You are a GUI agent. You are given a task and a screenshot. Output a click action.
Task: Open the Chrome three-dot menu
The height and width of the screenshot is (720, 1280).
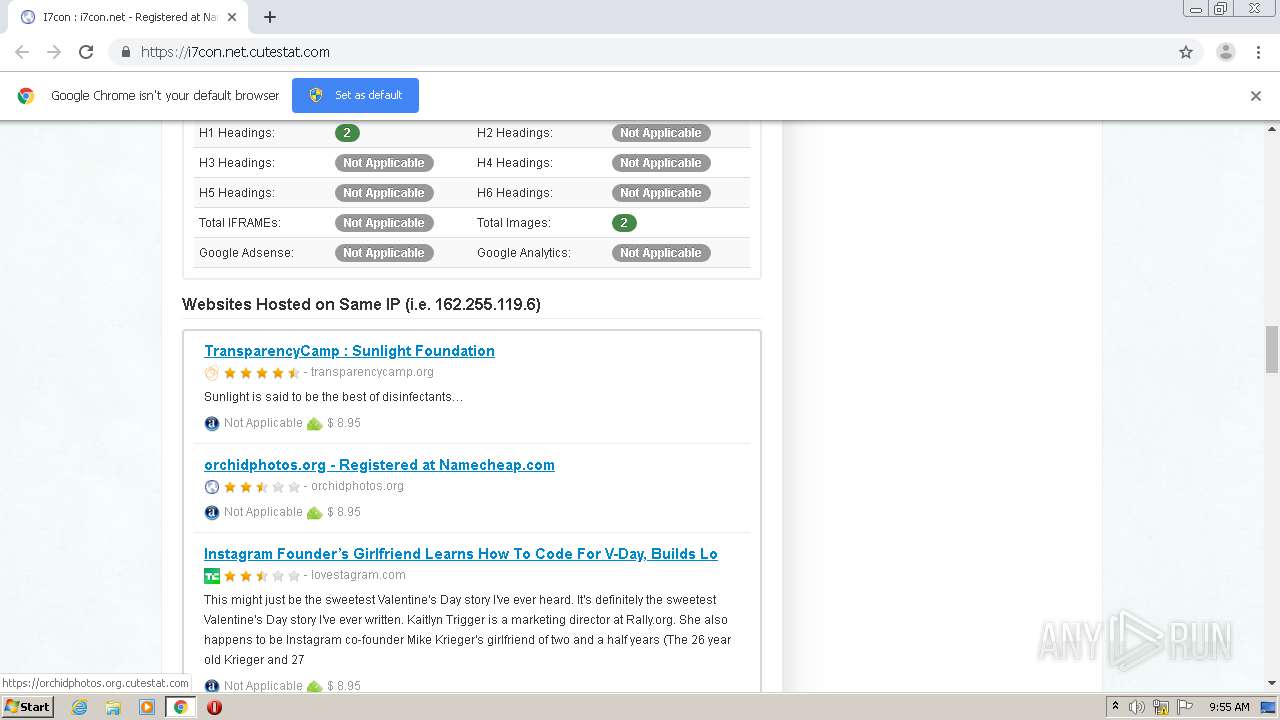click(1258, 52)
